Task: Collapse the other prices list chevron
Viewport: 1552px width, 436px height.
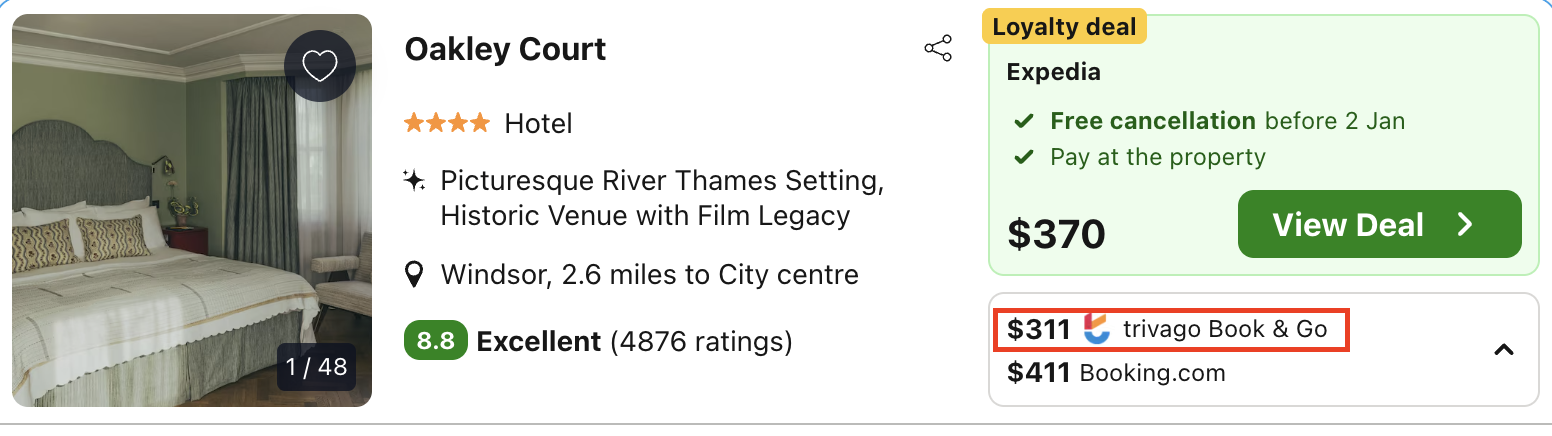Action: [1503, 350]
